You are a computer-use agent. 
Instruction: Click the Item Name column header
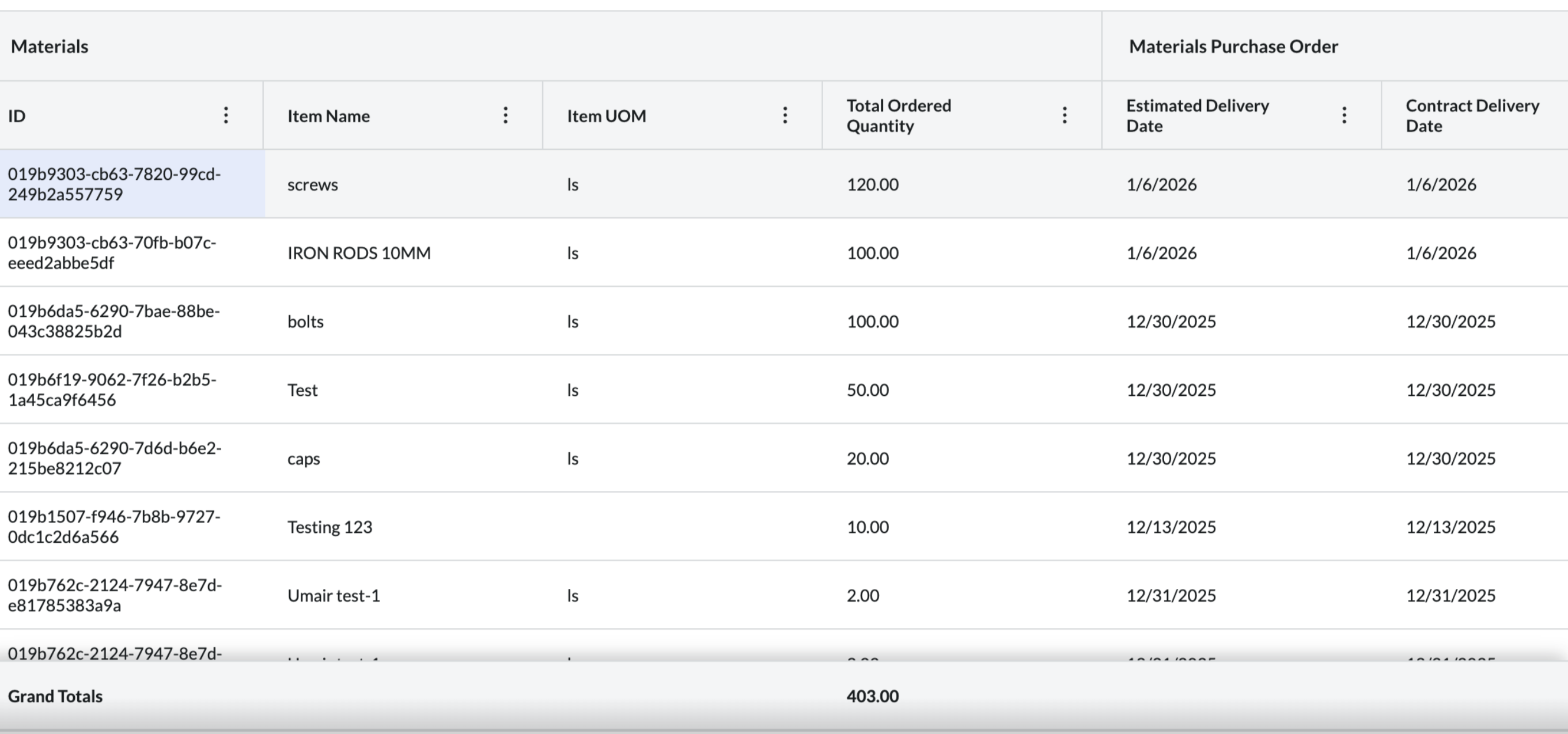click(x=328, y=116)
